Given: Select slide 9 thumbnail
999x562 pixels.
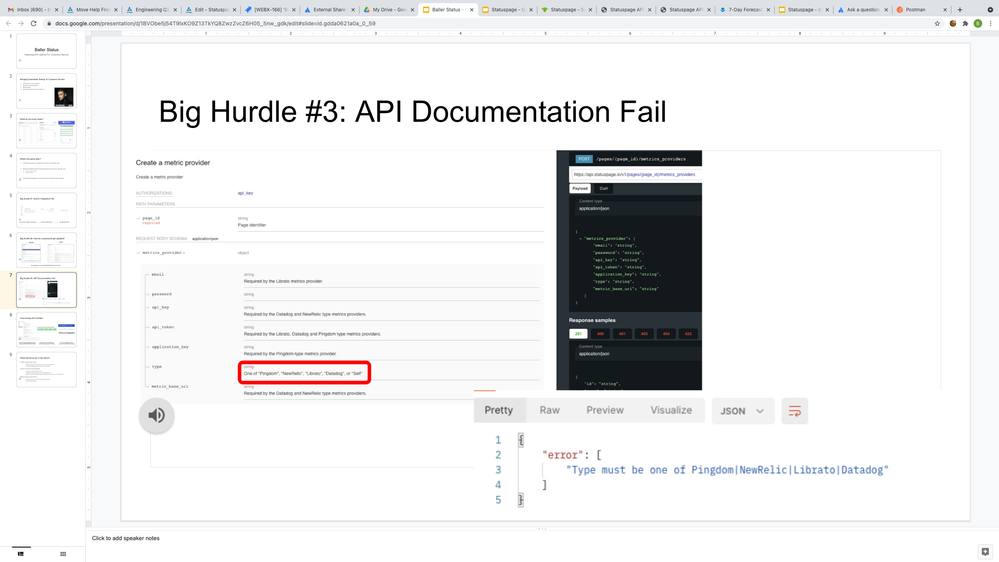Looking at the screenshot, I should pyautogui.click(x=47, y=370).
